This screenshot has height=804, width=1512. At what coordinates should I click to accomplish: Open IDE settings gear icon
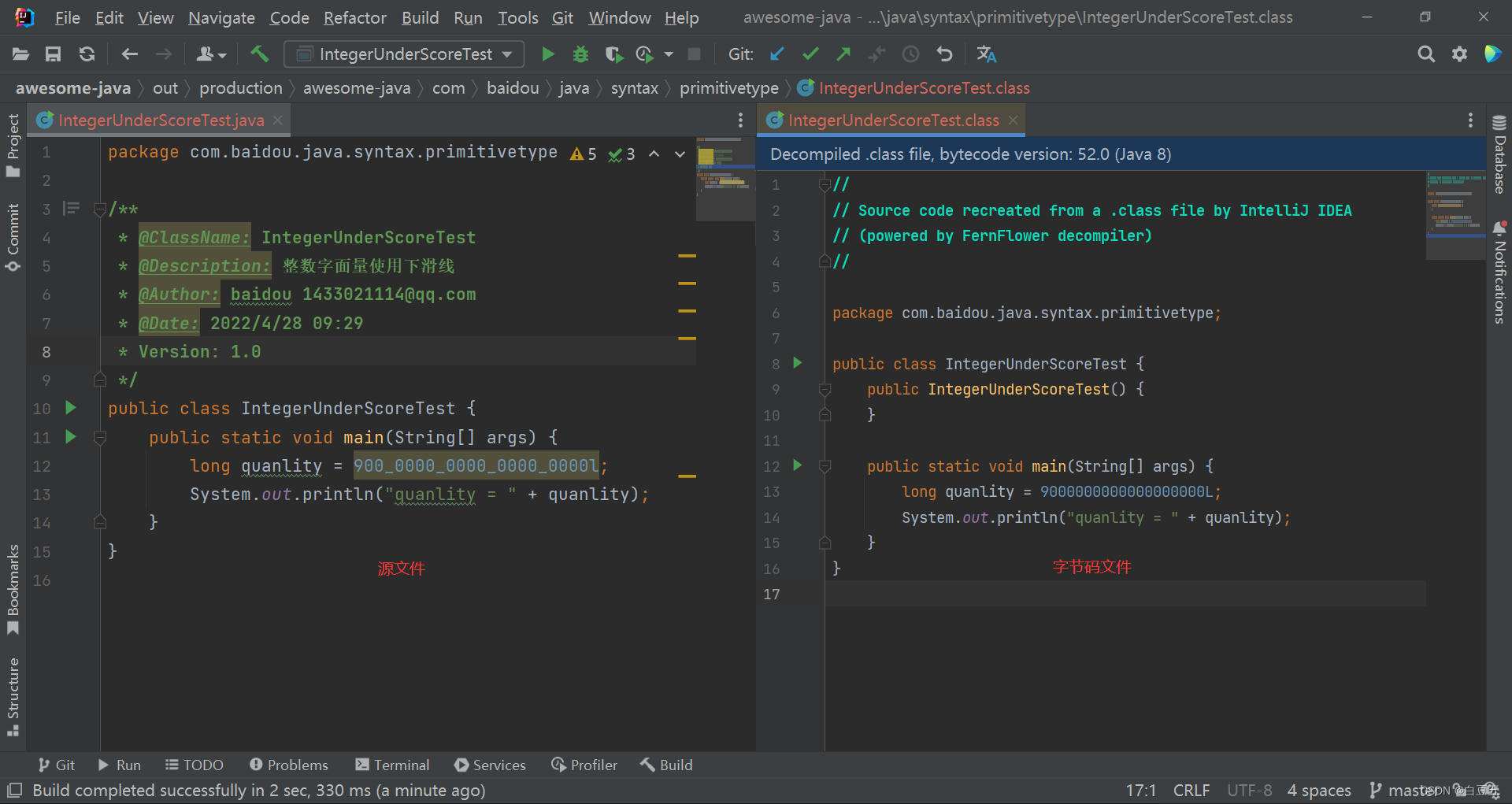1459,54
